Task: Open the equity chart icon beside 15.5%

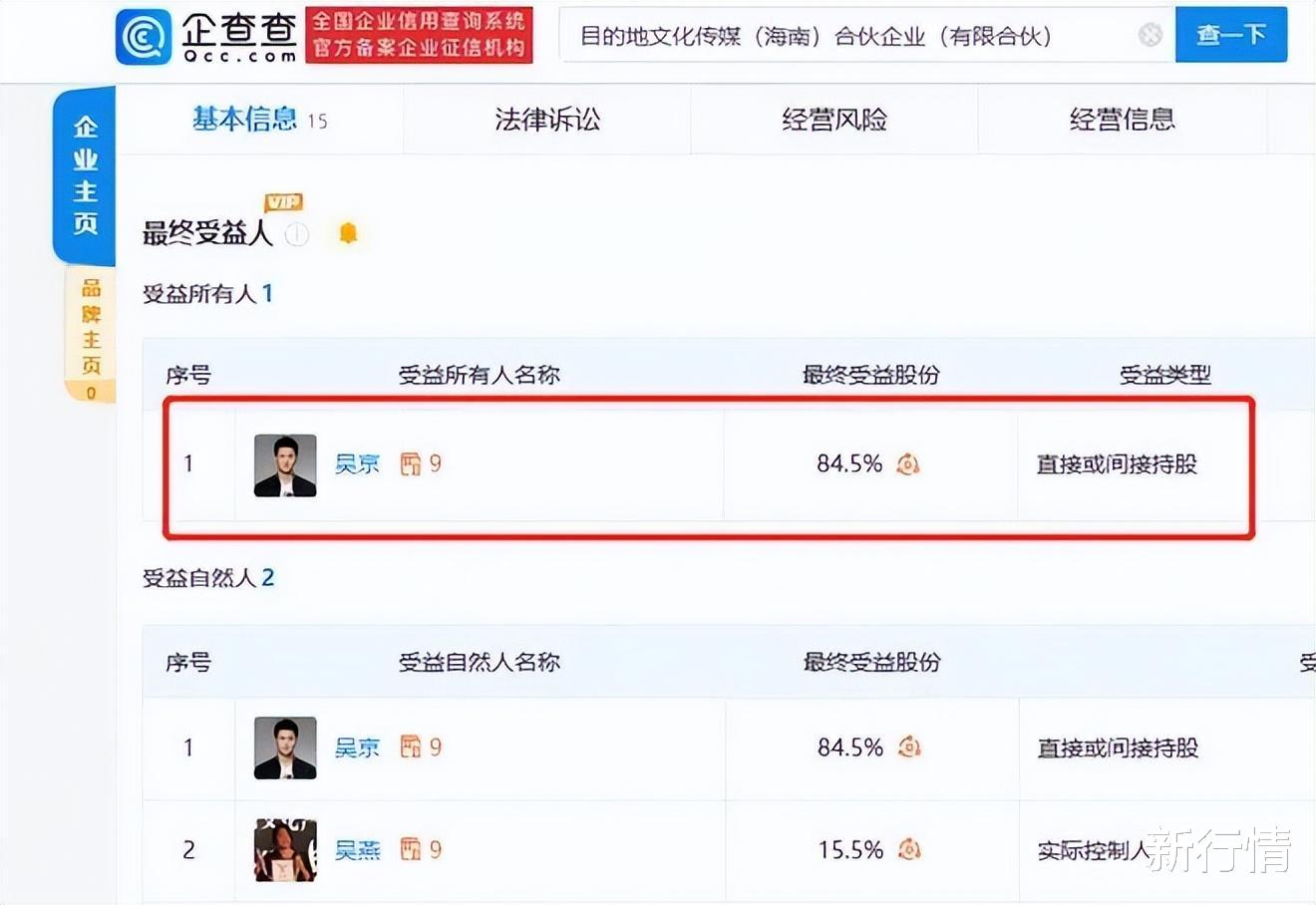Action: click(x=909, y=850)
